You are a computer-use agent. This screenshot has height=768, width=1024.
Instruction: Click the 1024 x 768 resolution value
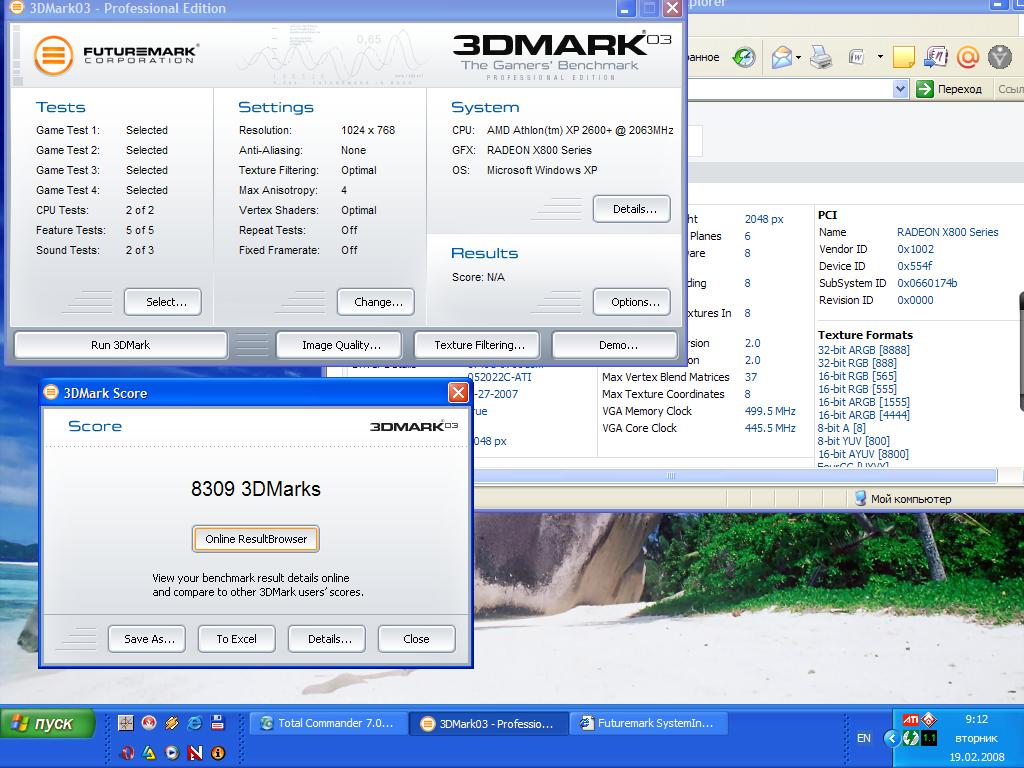coord(368,130)
